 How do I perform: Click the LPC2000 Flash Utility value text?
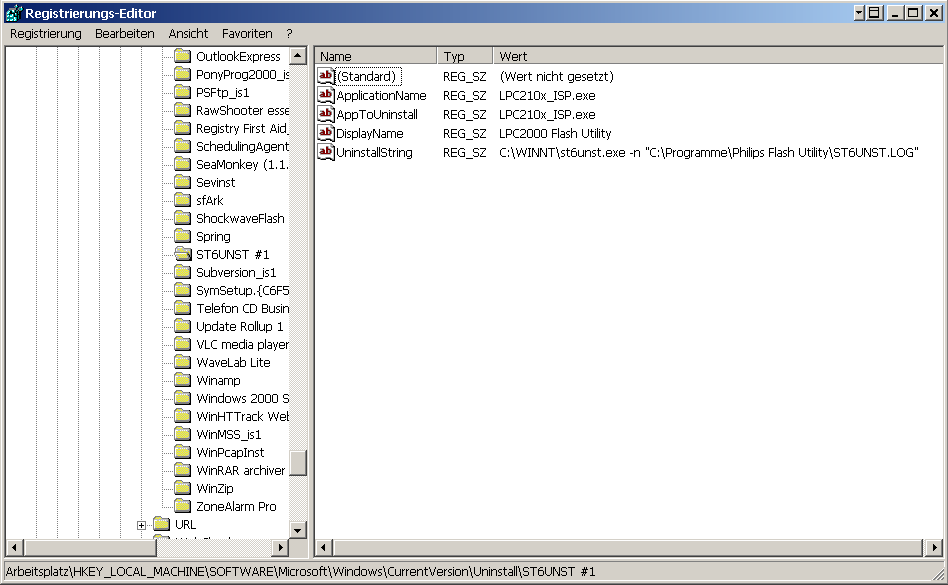coord(555,134)
